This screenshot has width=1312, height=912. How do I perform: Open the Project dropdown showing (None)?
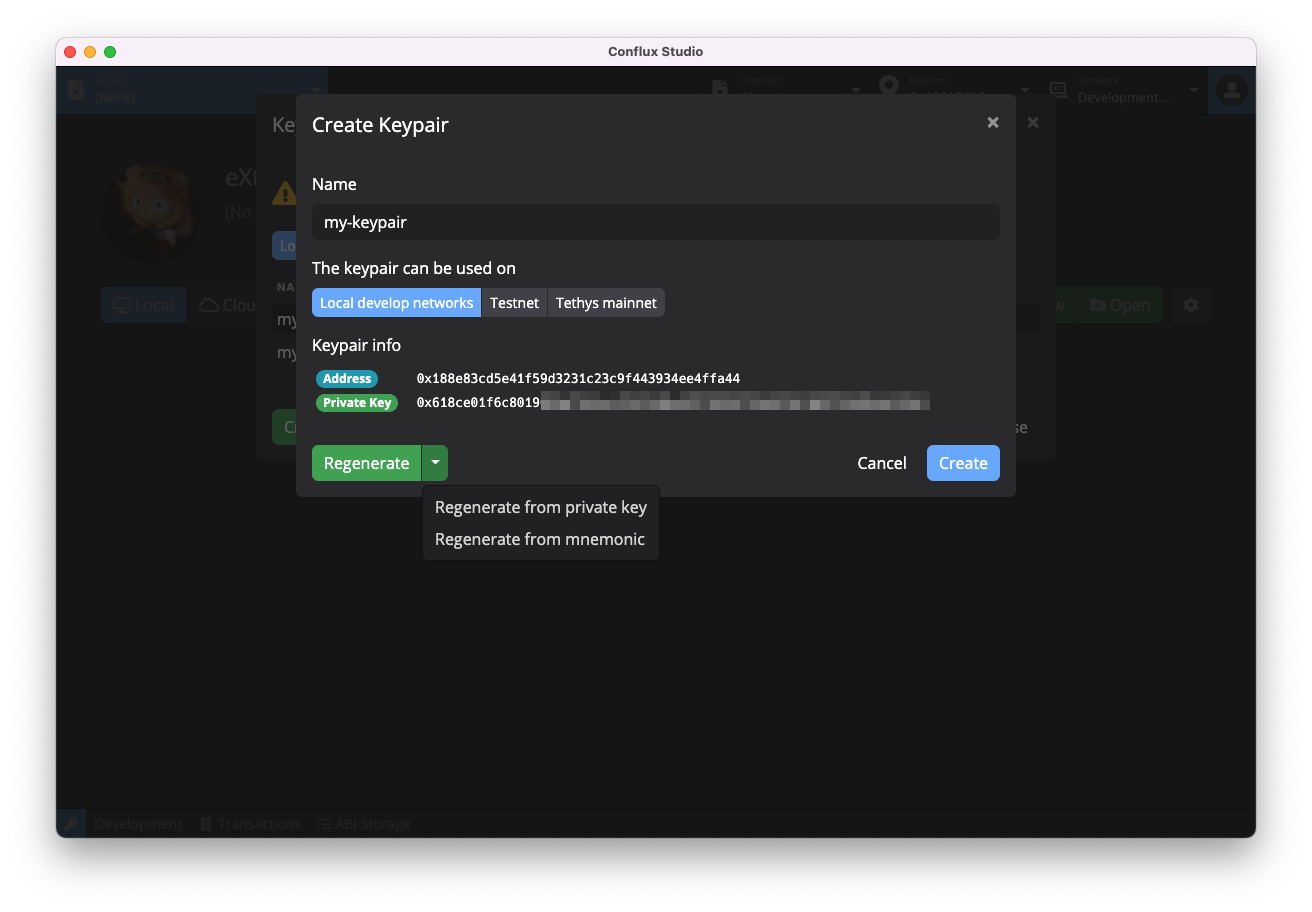point(192,90)
